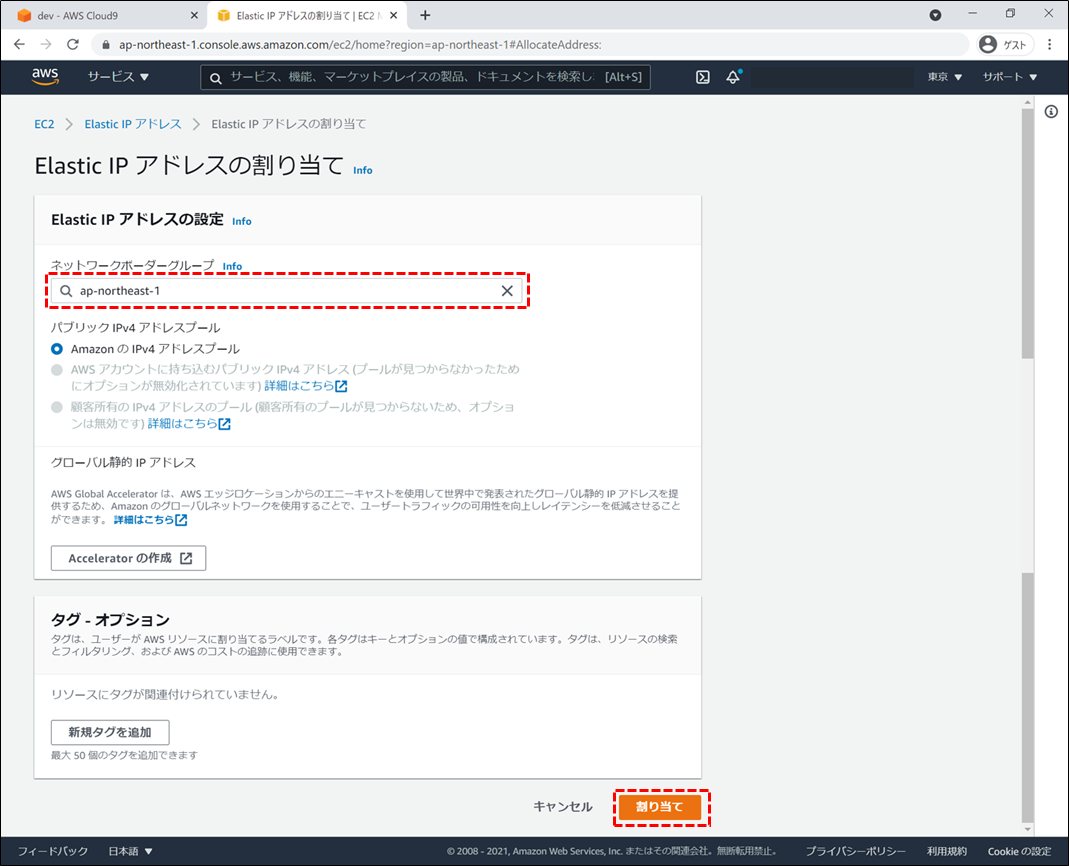The width and height of the screenshot is (1069, 866).
Task: Select the 顧客所有の IPv4 アドレスプール option
Action: click(56, 407)
